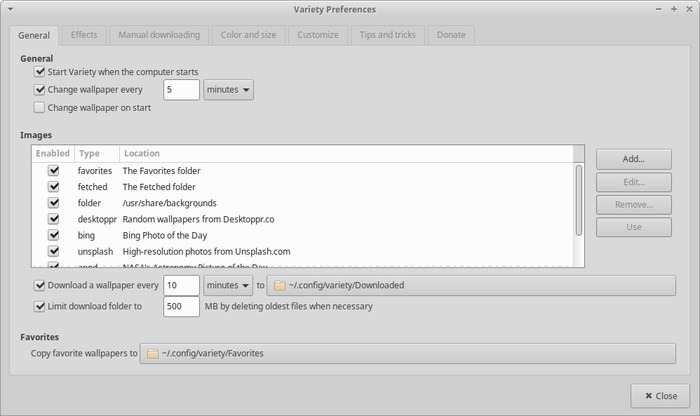This screenshot has width=700, height=416.
Task: Select 'Bing Photo of the Day' row
Action: pos(303,235)
